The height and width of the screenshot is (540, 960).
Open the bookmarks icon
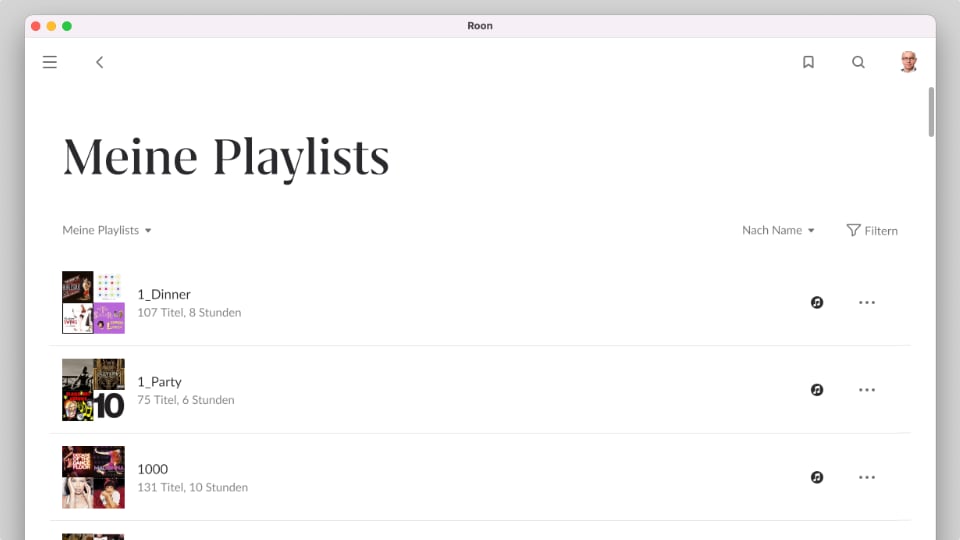tap(808, 62)
